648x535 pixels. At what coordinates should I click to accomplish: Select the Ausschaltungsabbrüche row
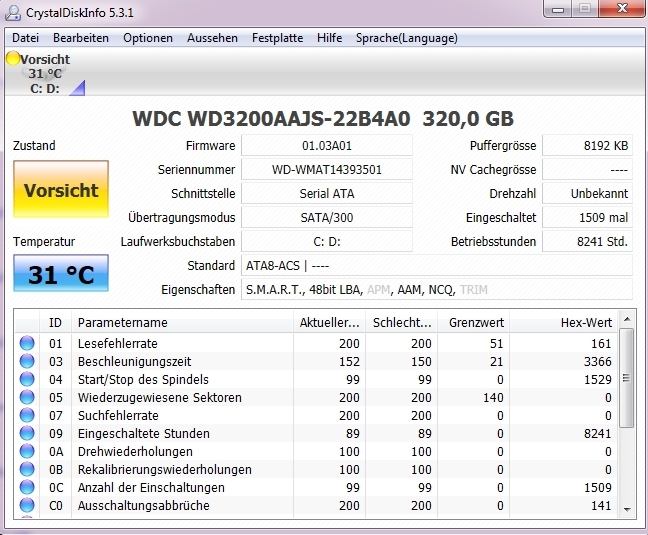coord(317,505)
